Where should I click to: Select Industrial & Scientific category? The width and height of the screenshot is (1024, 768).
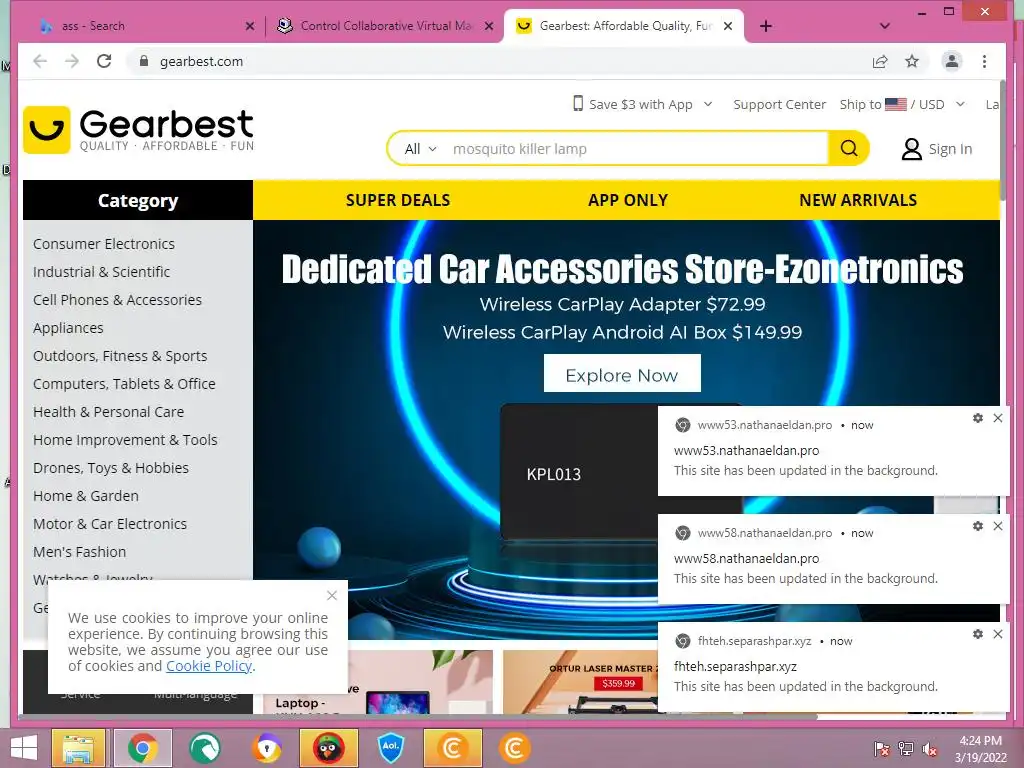coord(101,272)
